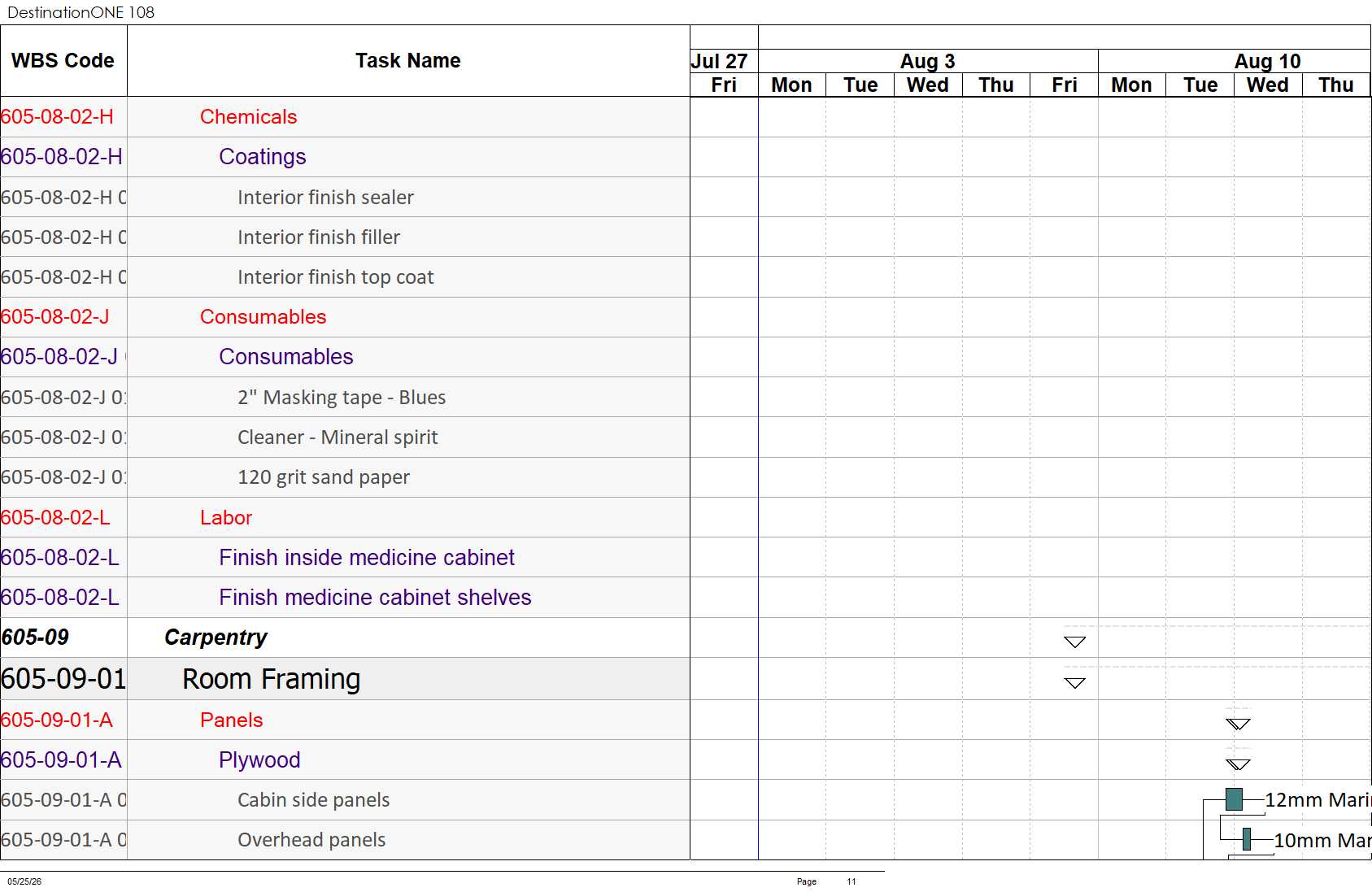Click the 10mm Marine bar label
Viewport: 1372px width, 892px height.
1322,840
